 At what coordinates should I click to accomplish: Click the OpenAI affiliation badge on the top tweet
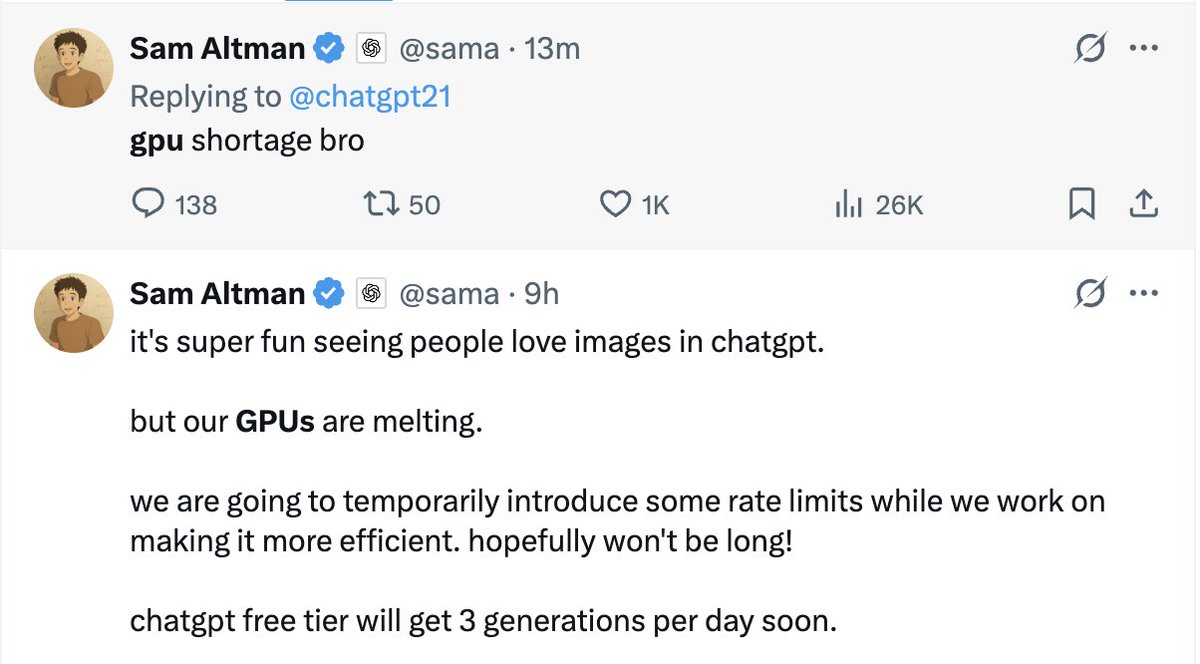click(x=371, y=48)
